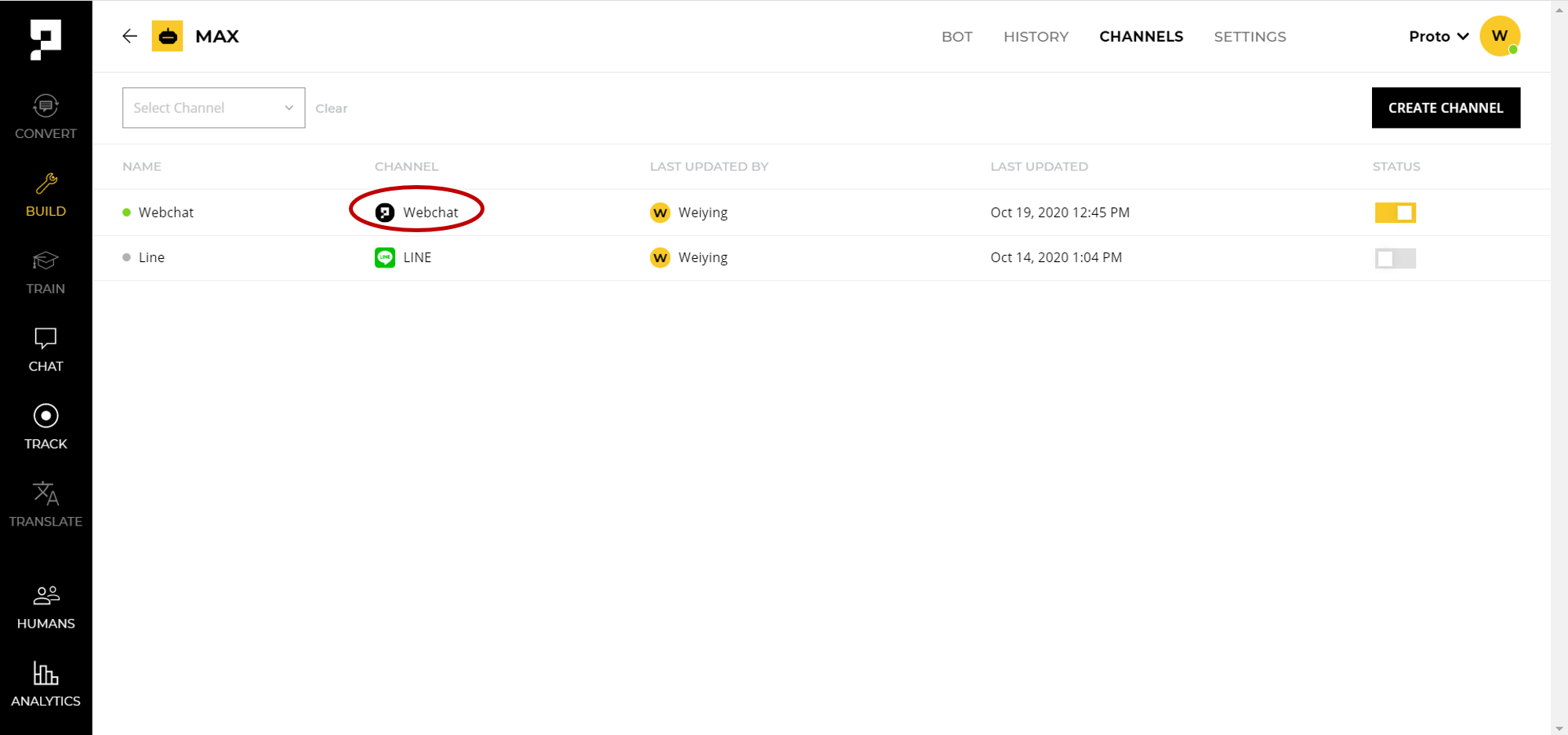This screenshot has width=1568, height=735.
Task: View the Analytics section
Action: 45,685
